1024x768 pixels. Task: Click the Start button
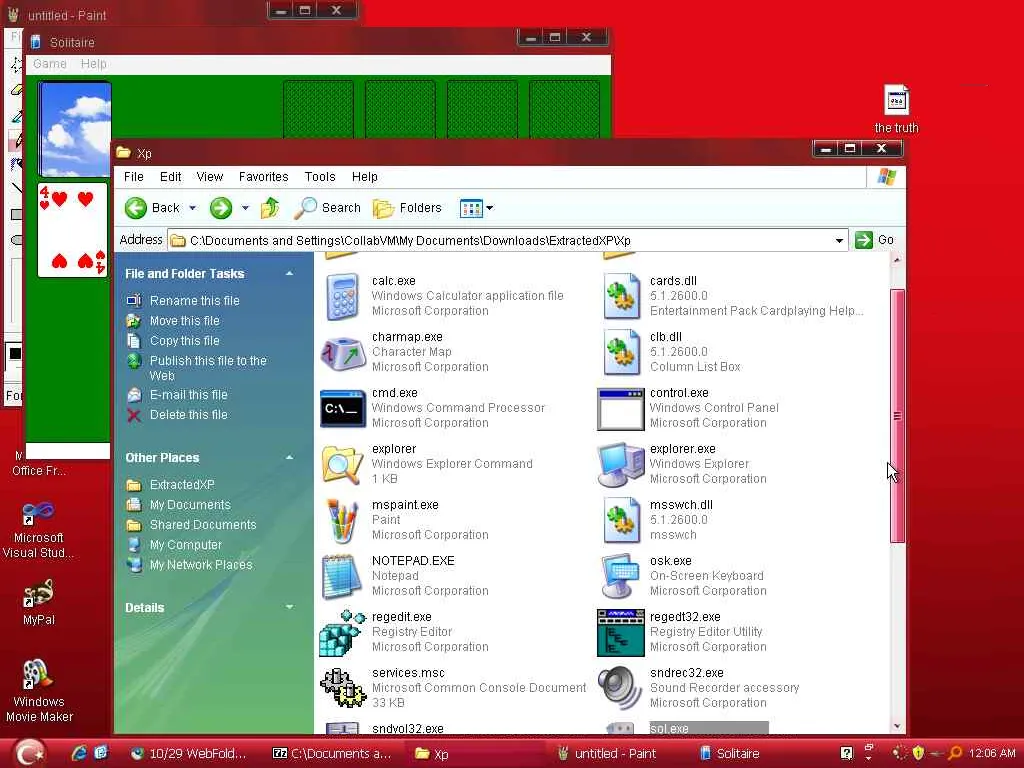[x=29, y=753]
